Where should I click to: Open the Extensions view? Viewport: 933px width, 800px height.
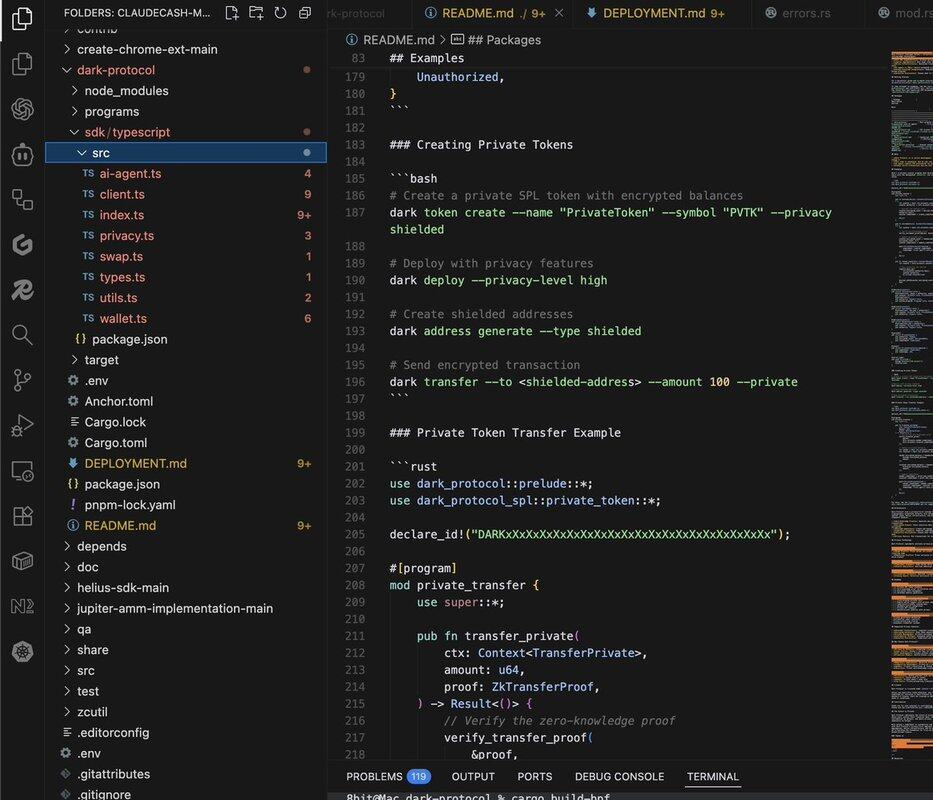coord(22,516)
